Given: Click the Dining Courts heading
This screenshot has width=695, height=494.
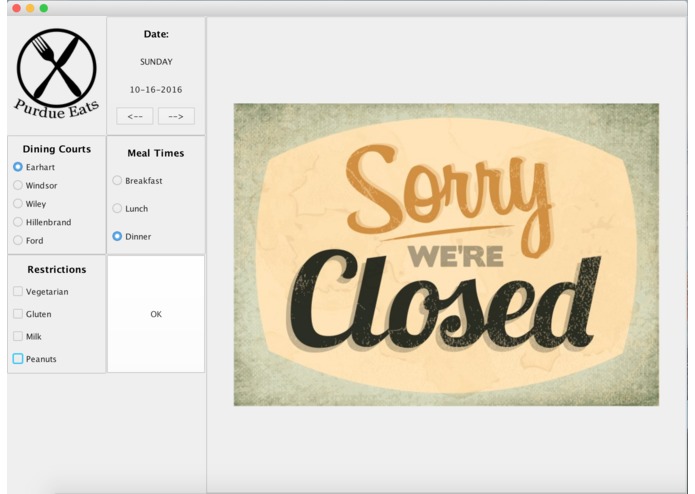Looking at the screenshot, I should [x=57, y=149].
